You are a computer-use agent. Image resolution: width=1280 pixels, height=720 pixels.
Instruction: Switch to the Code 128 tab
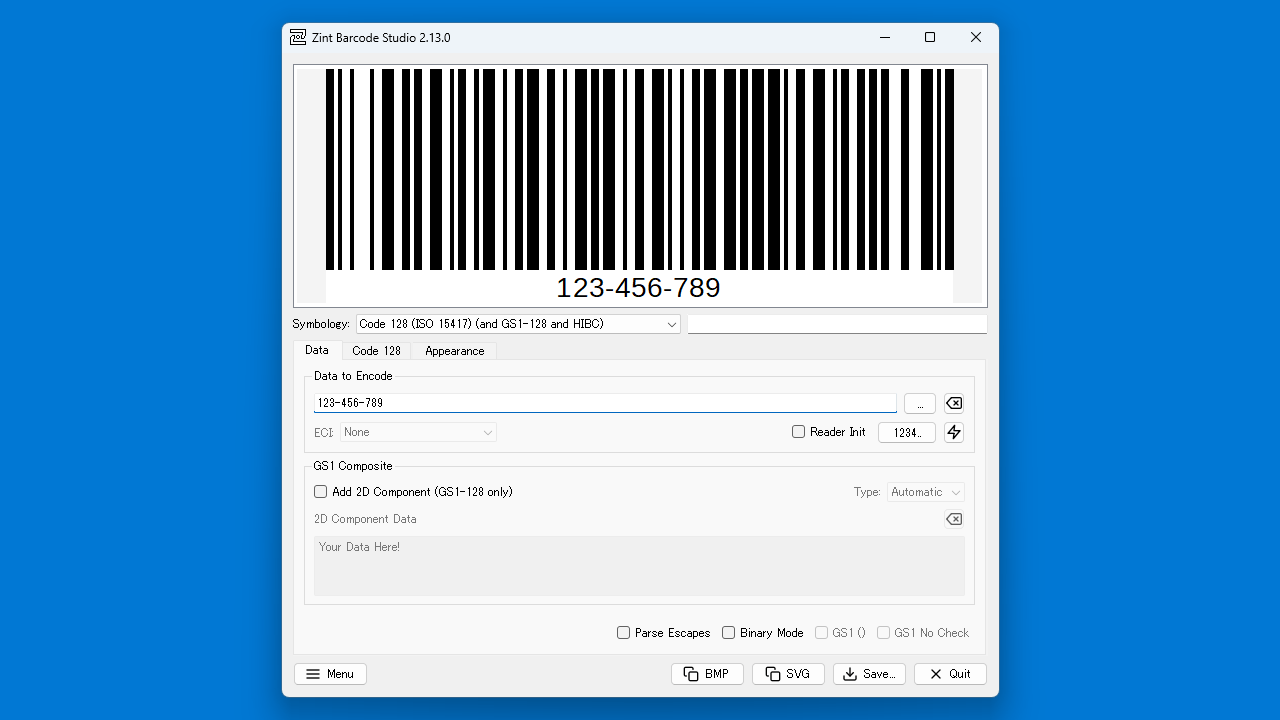[376, 351]
